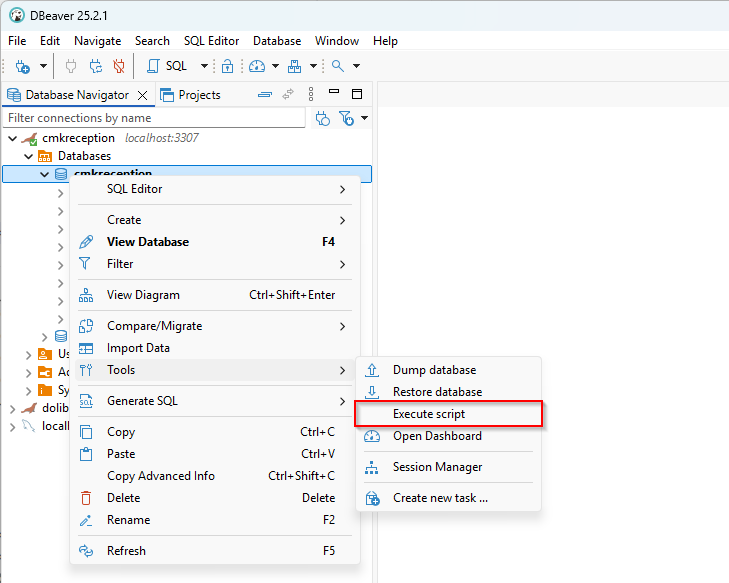Open dropdown arrow next to SQL button
This screenshot has width=729, height=583.
coord(204,66)
